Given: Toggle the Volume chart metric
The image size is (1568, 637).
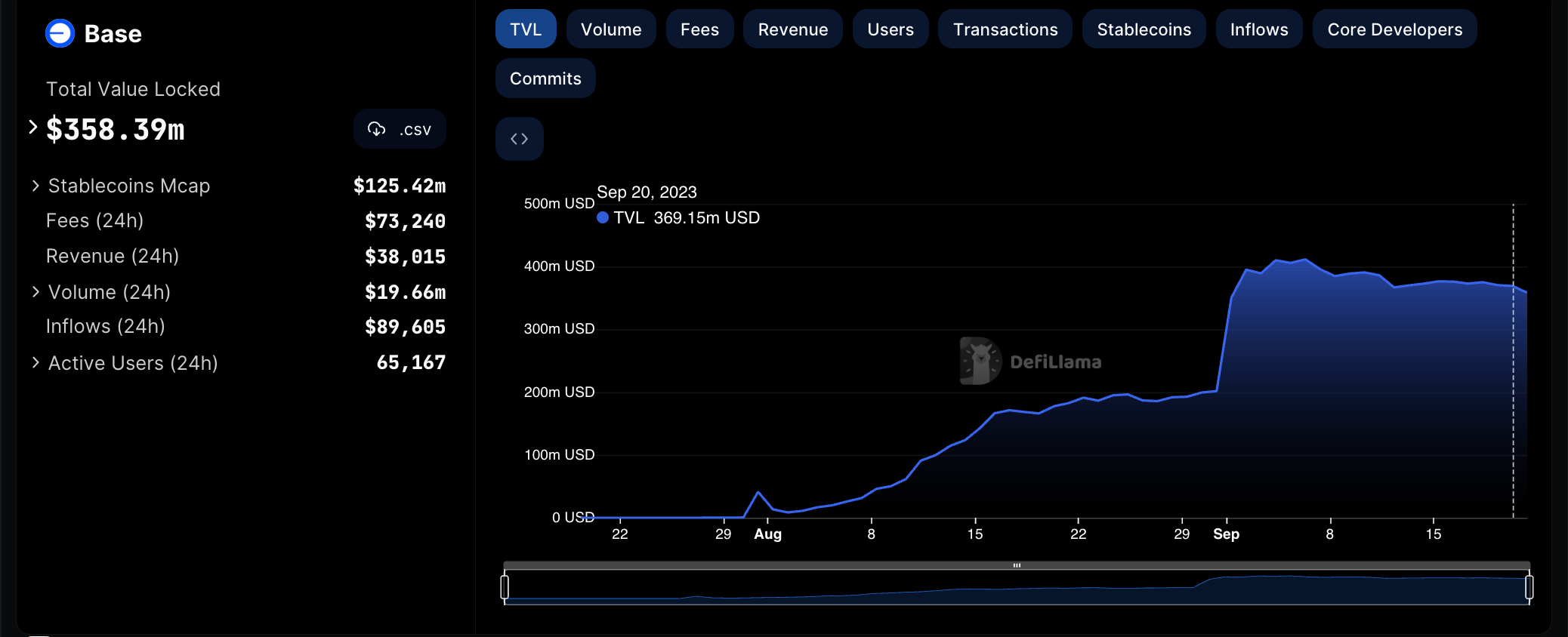Looking at the screenshot, I should (x=611, y=29).
